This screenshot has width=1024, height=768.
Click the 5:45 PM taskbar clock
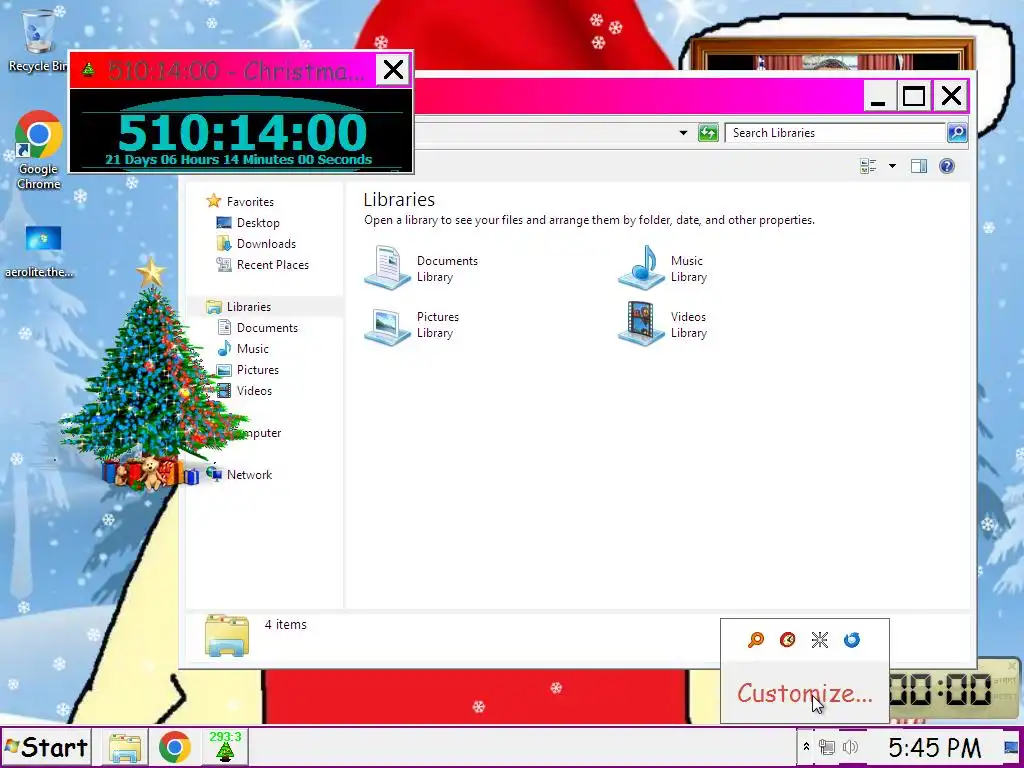click(934, 747)
